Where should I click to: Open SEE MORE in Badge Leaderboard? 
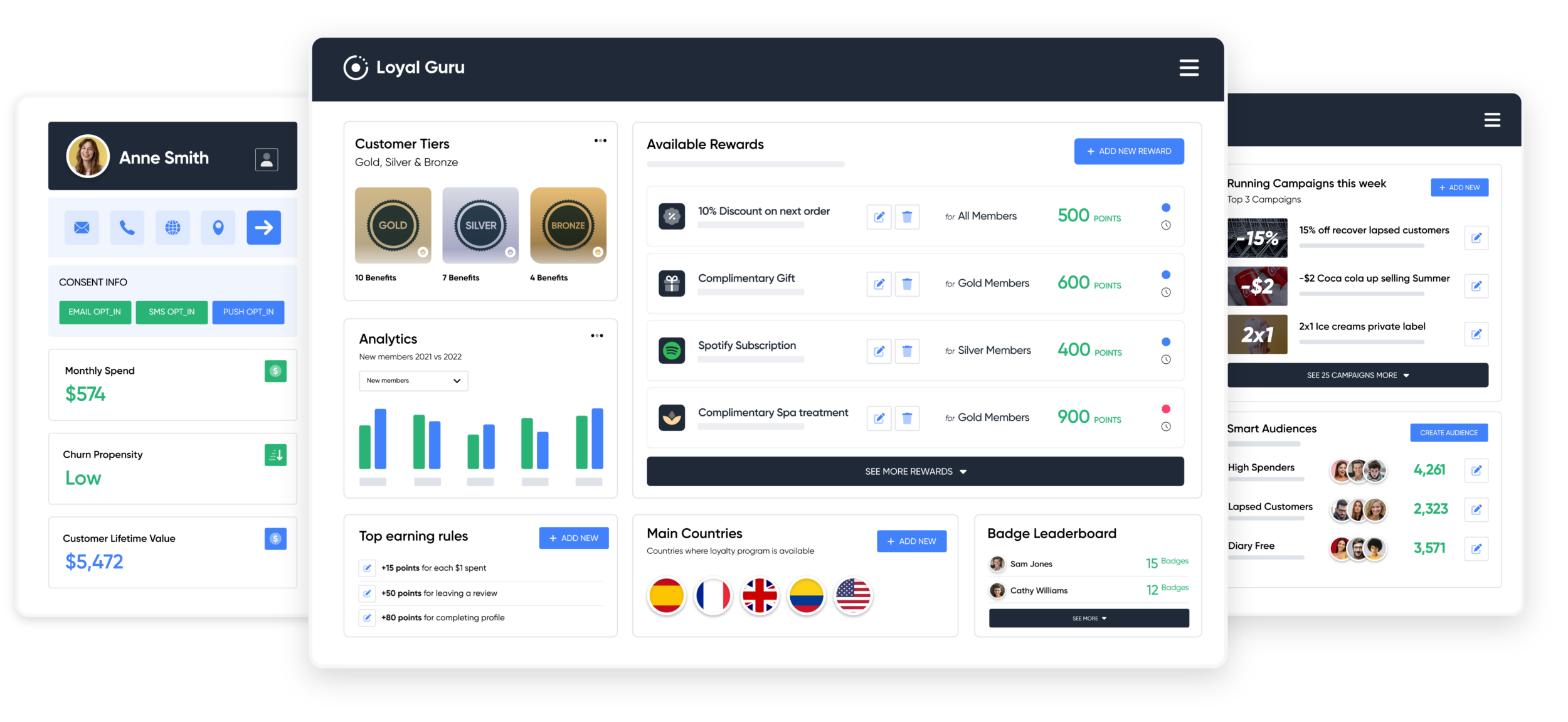[1088, 618]
